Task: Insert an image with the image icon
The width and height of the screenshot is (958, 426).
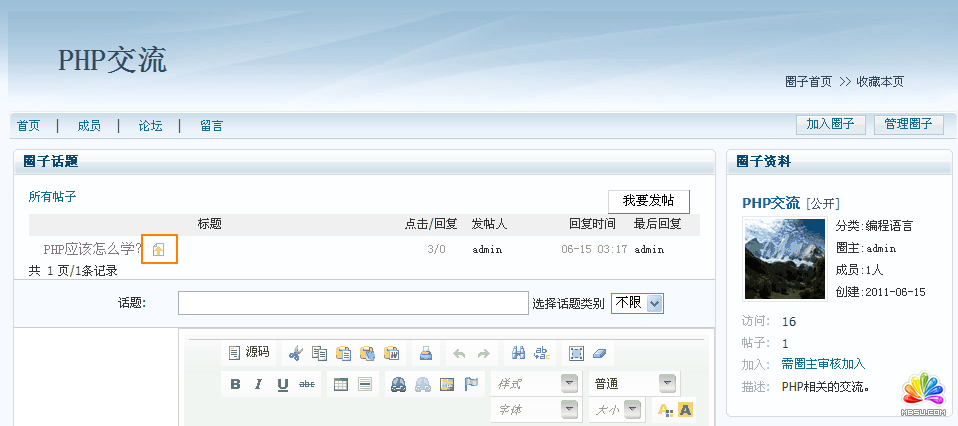Action: point(447,384)
